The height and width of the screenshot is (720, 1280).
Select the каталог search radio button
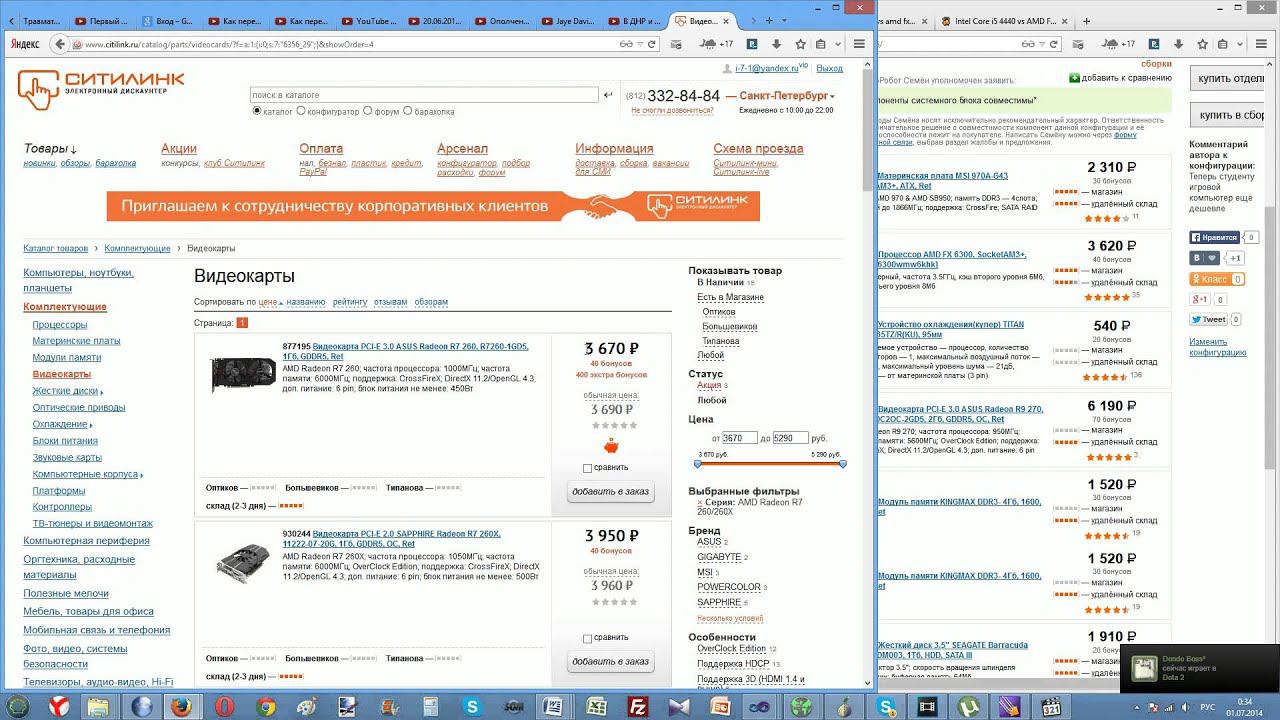click(x=257, y=111)
